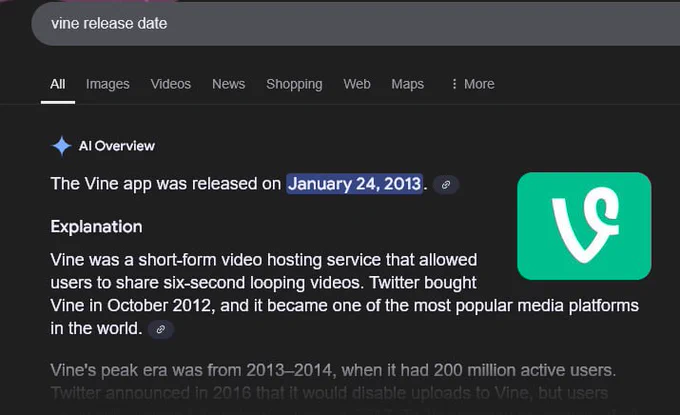680x415 pixels.
Task: Switch to the Images tab
Action: (x=108, y=84)
